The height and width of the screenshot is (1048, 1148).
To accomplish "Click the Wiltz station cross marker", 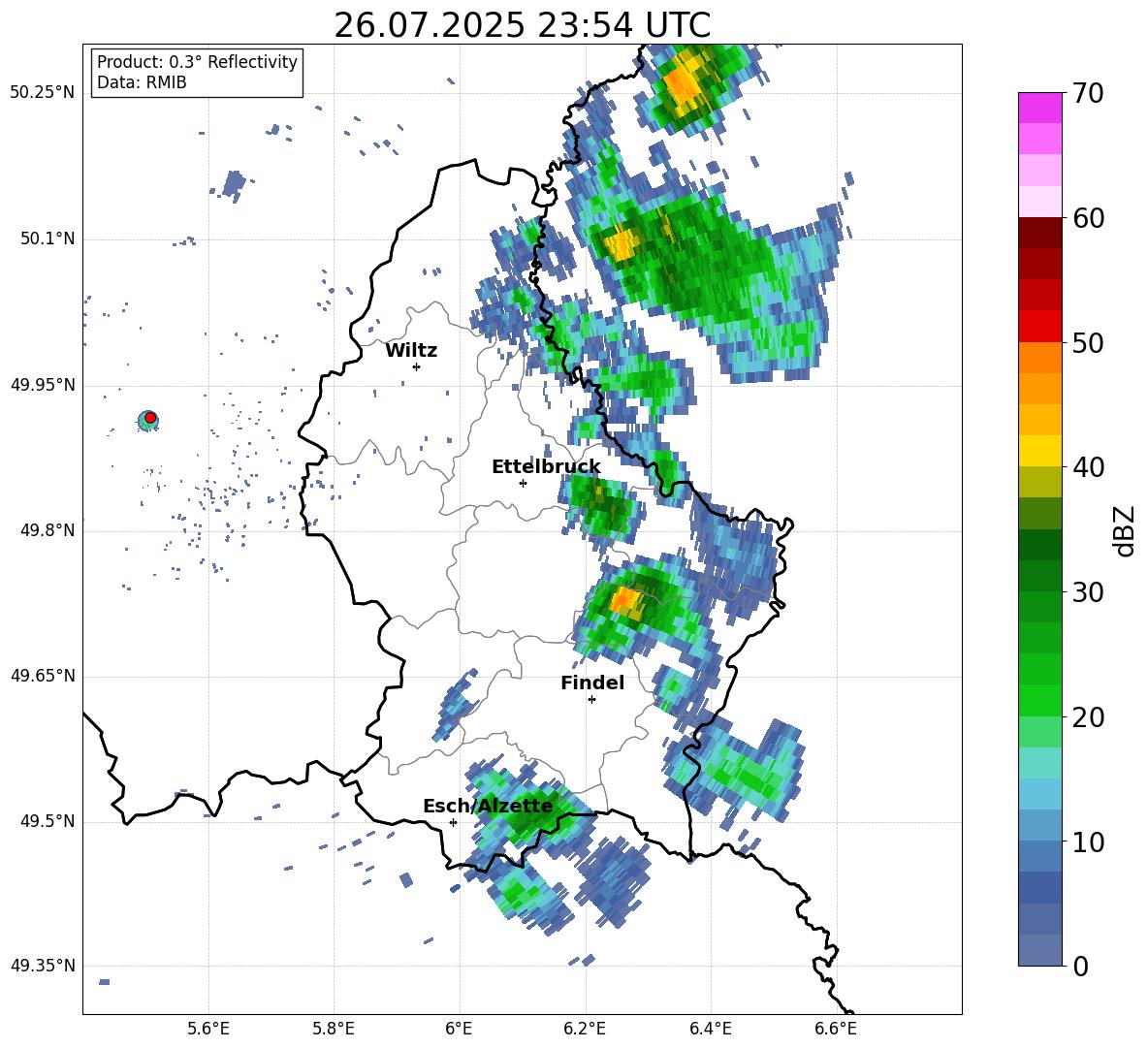I will [417, 366].
